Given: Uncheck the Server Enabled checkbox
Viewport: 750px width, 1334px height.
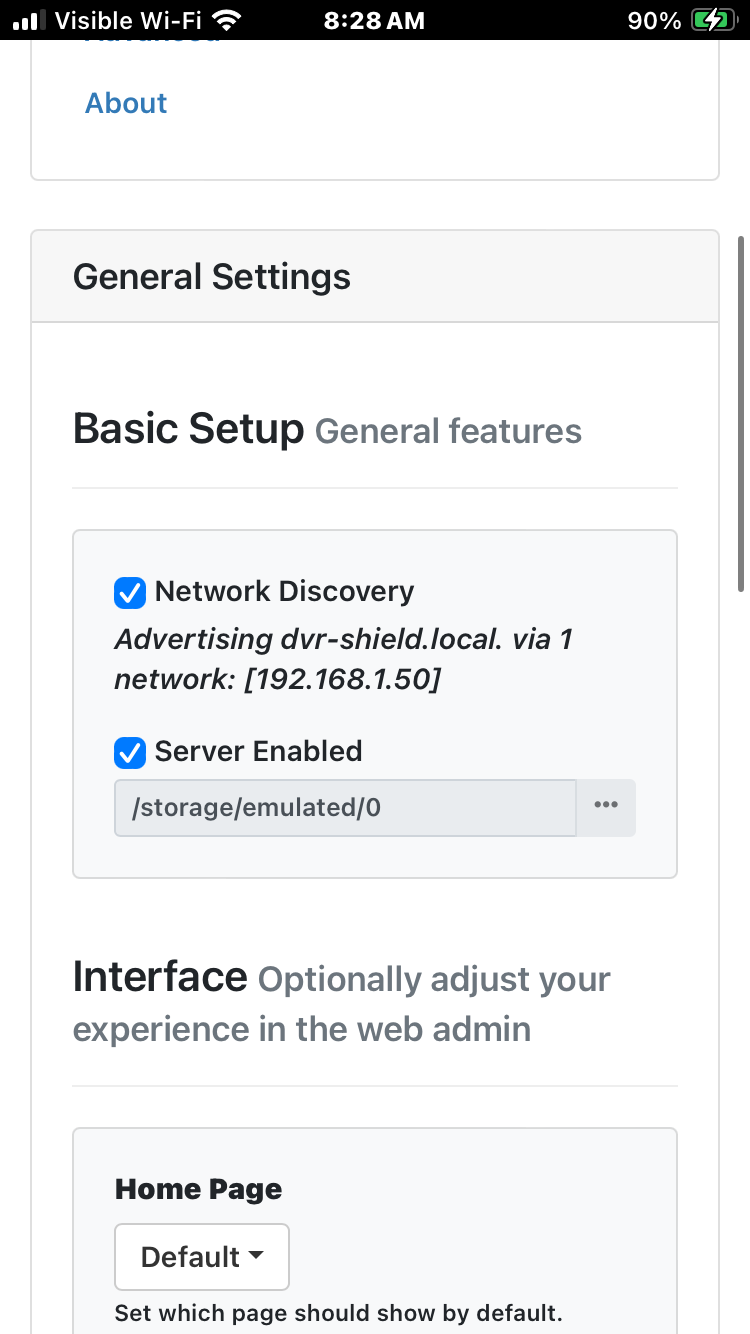Looking at the screenshot, I should 130,752.
